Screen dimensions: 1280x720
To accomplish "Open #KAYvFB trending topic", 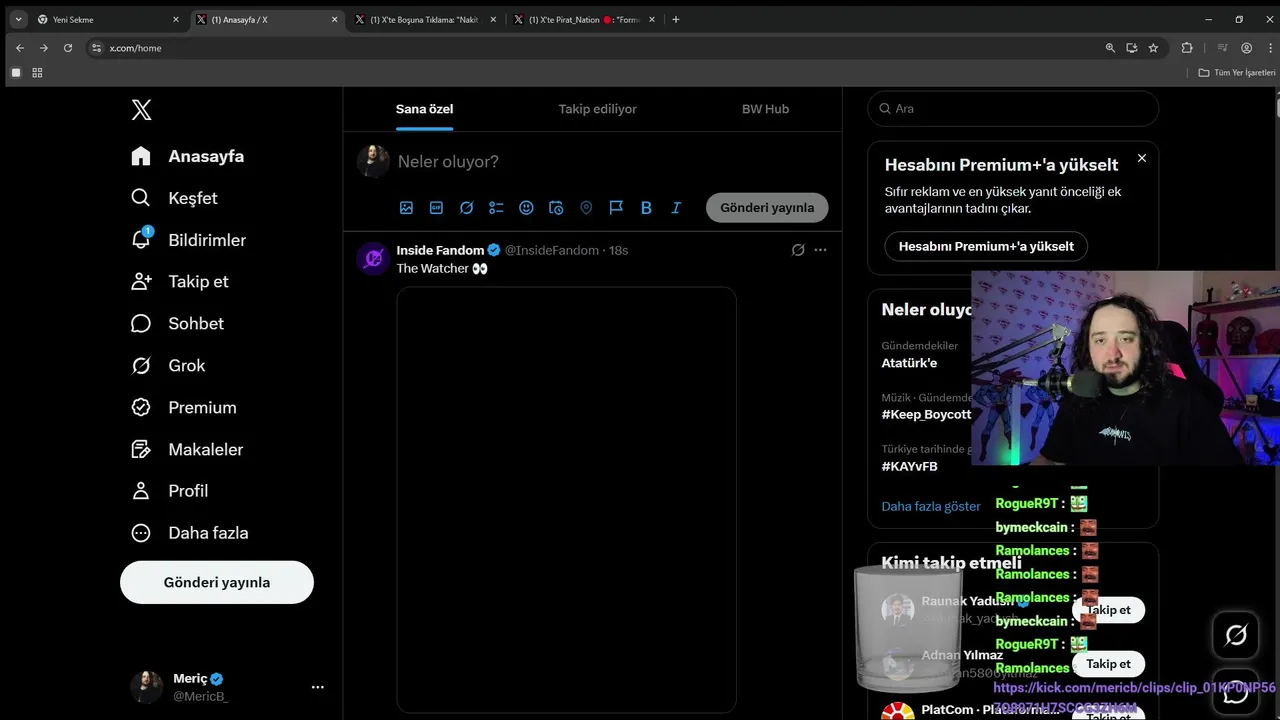I will click(x=909, y=466).
